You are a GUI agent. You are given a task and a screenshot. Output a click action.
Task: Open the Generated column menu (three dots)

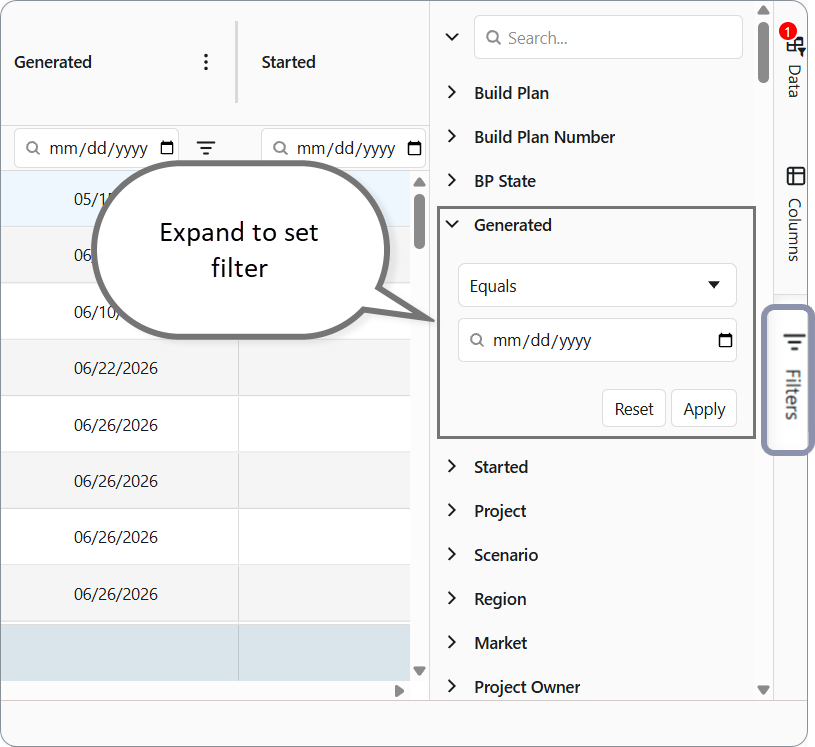click(x=206, y=62)
